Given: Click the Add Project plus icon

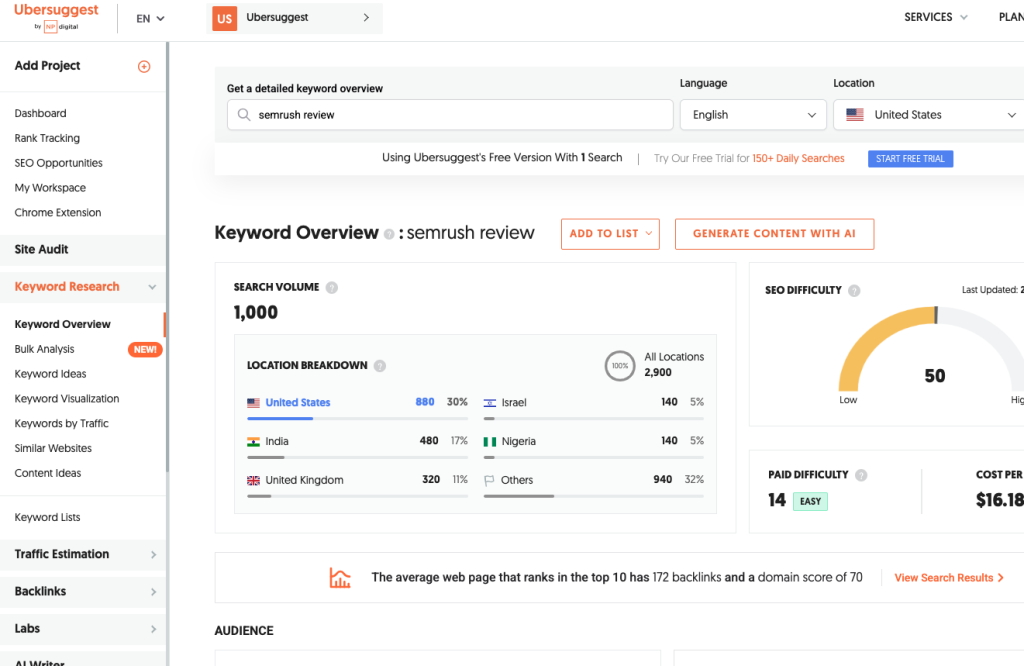Looking at the screenshot, I should (x=144, y=66).
